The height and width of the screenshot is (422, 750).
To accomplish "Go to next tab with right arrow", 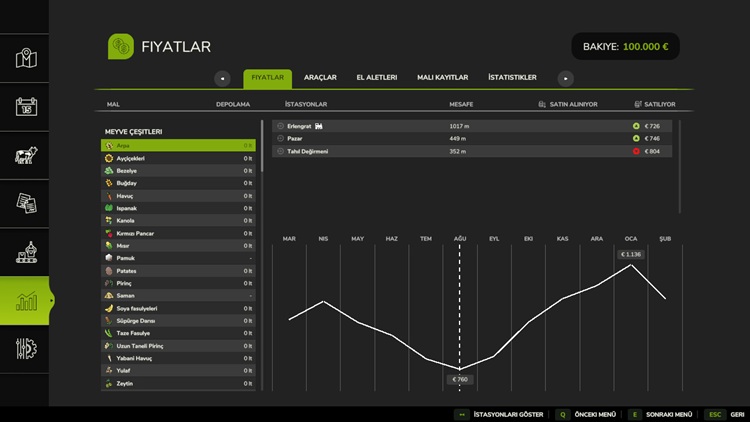I will pyautogui.click(x=566, y=78).
